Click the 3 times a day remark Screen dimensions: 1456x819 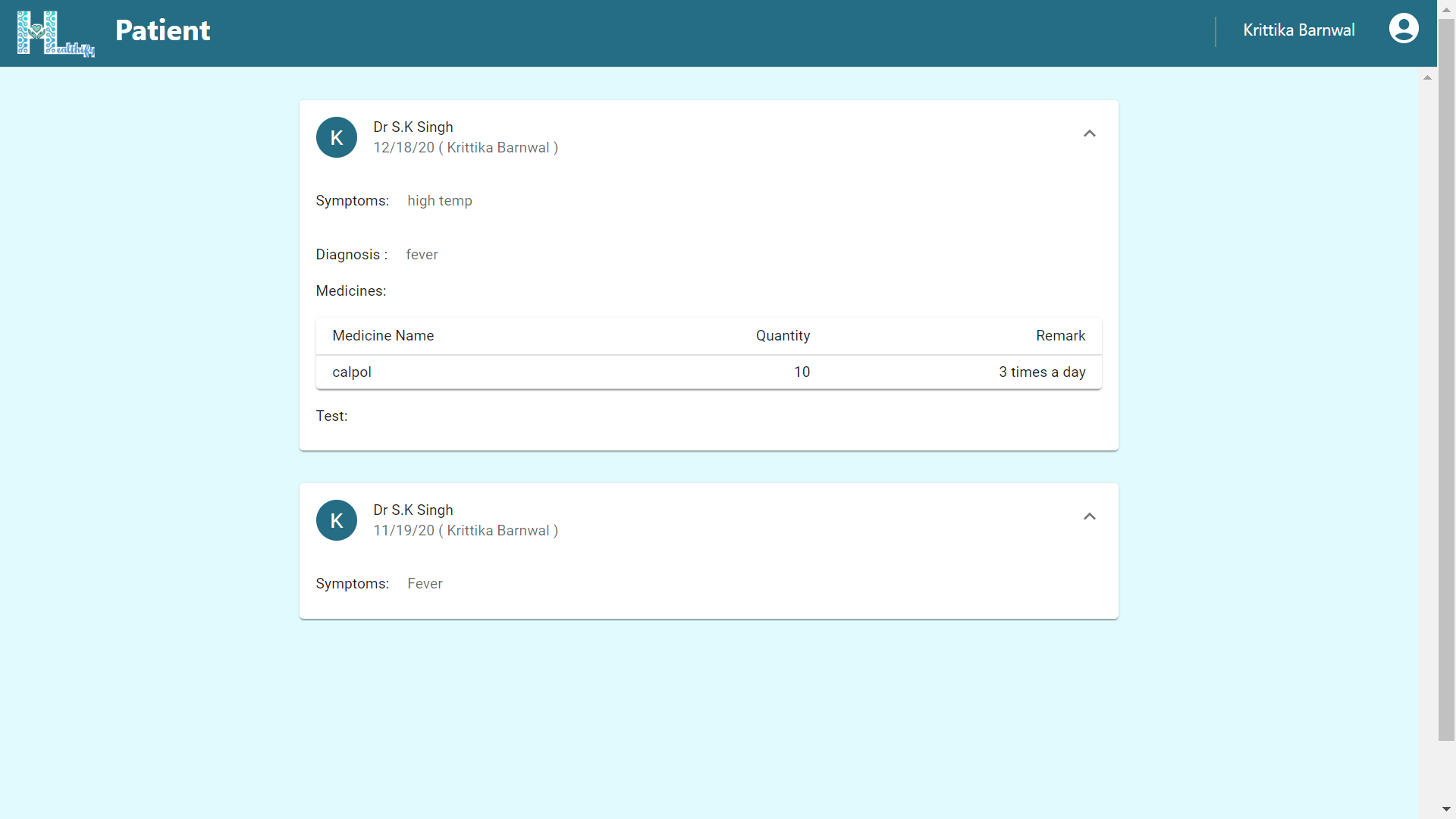(1041, 372)
